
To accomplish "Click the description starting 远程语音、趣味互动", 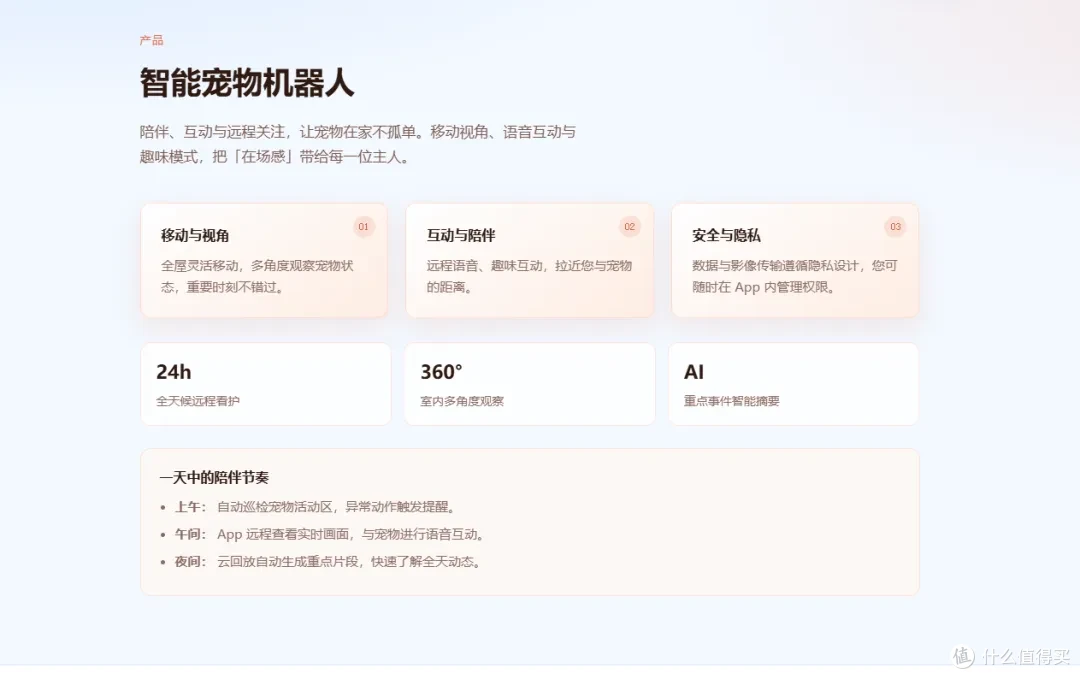I will (x=529, y=276).
